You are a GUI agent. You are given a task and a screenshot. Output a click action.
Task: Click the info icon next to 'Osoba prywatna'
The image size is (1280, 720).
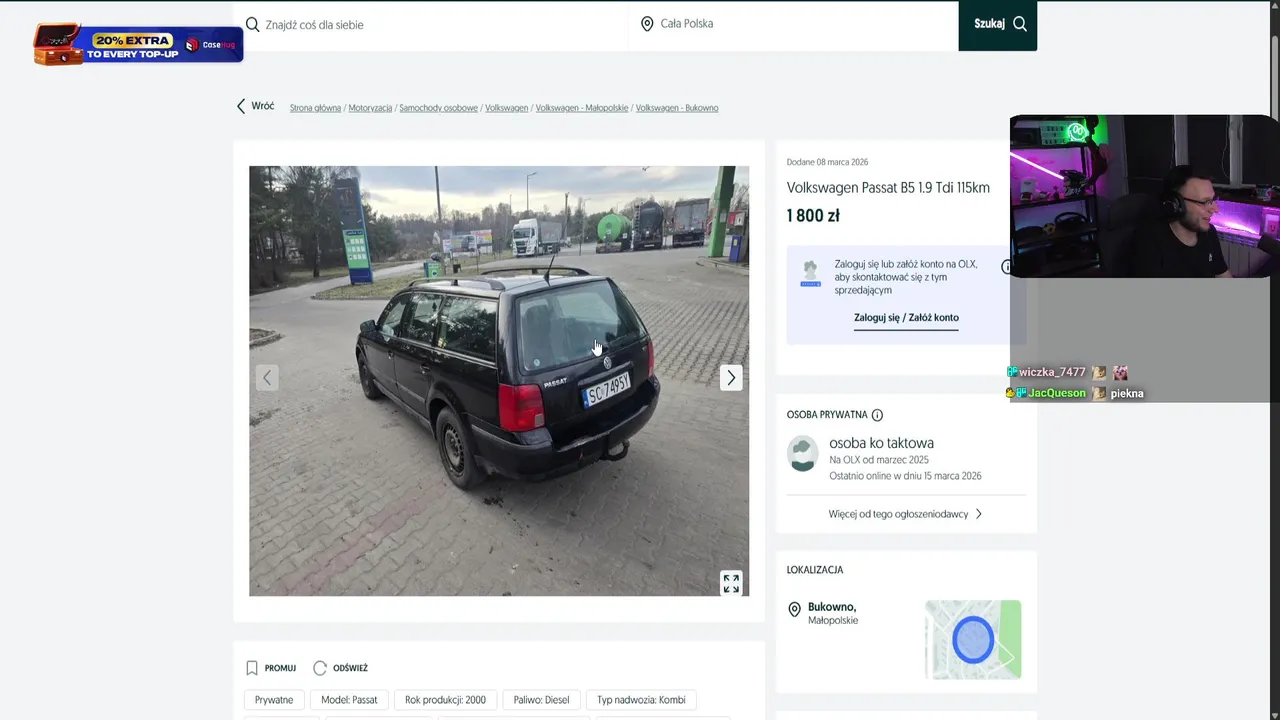click(x=877, y=415)
